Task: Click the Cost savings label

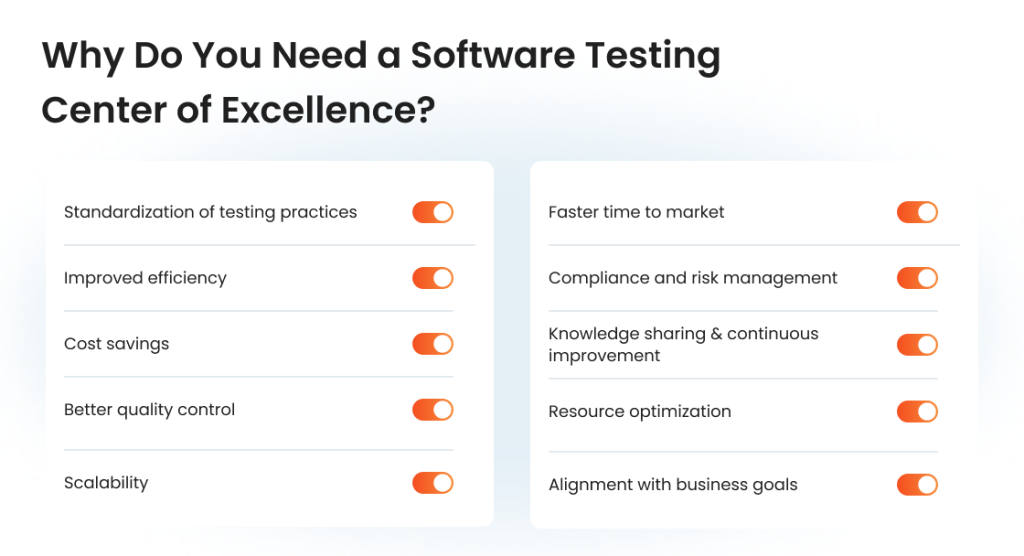Action: (116, 344)
